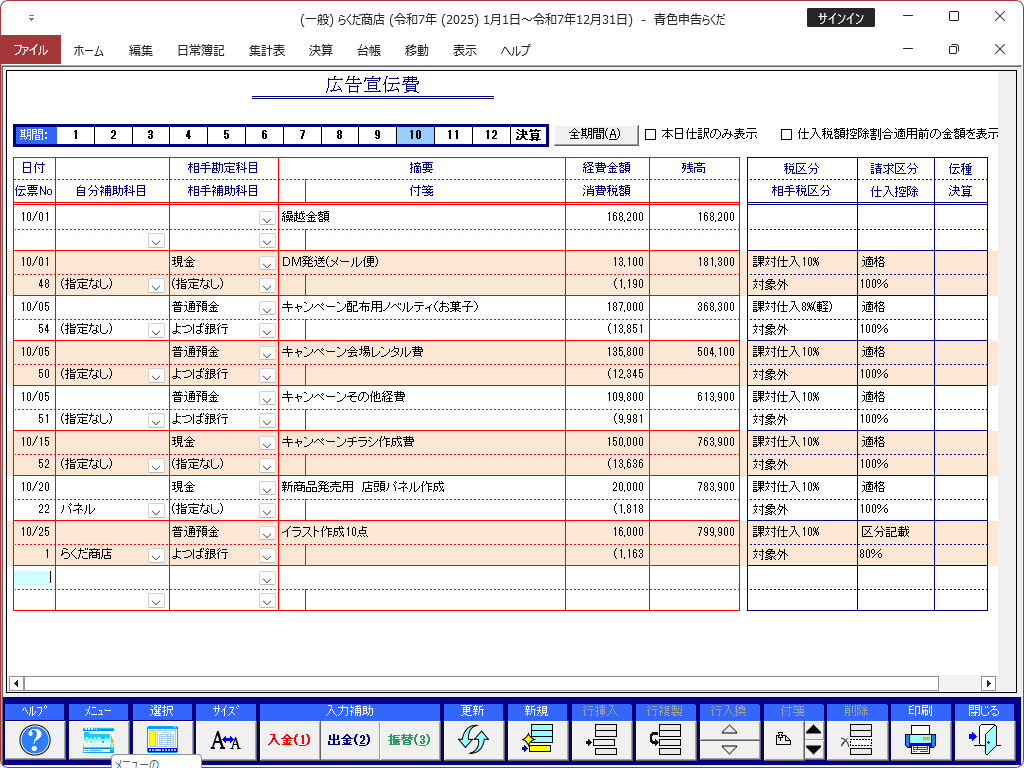Click the 入金(1) input assist button

click(x=289, y=740)
